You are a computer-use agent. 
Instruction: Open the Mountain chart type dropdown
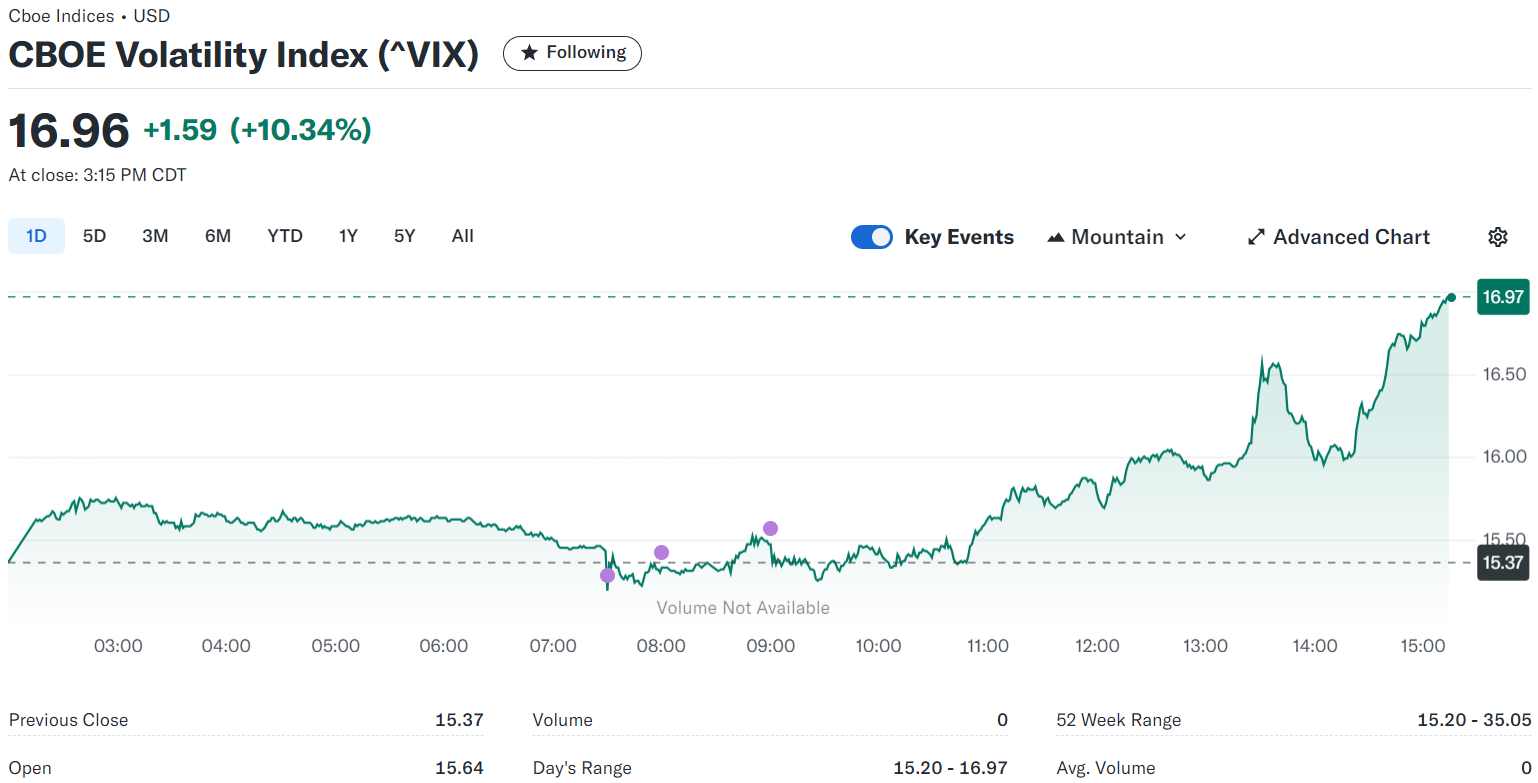1117,237
